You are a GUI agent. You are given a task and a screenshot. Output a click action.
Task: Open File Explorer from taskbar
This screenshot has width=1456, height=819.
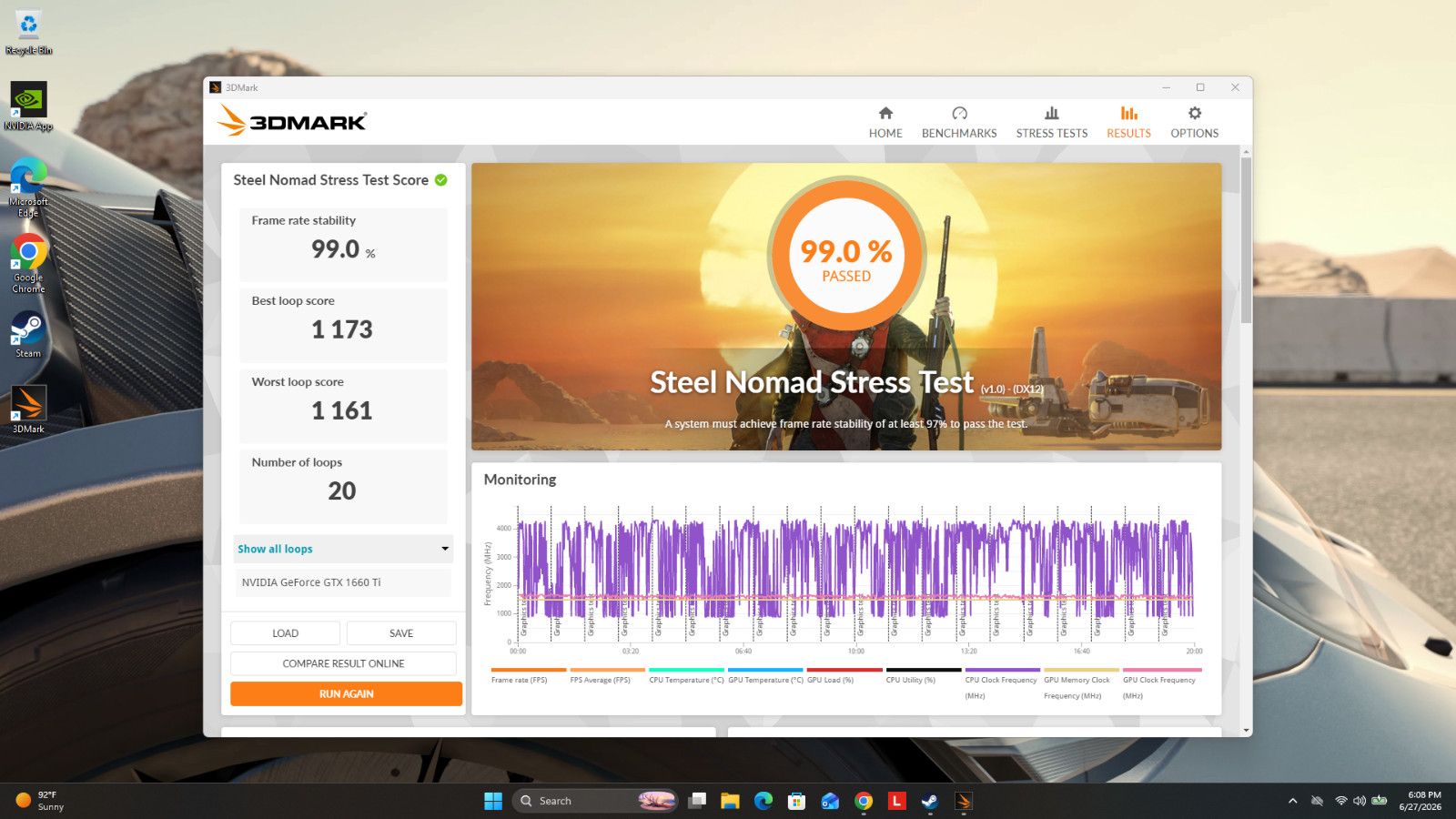pos(730,801)
